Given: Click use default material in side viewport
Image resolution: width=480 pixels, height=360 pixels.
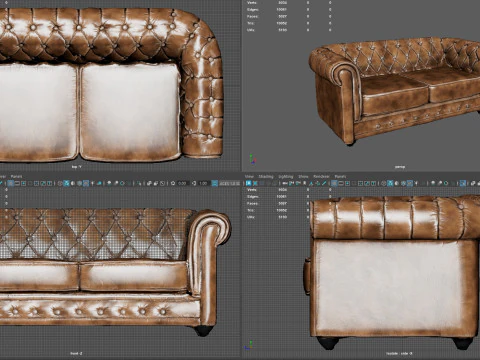Looking at the screenshot, I should coord(397,183).
